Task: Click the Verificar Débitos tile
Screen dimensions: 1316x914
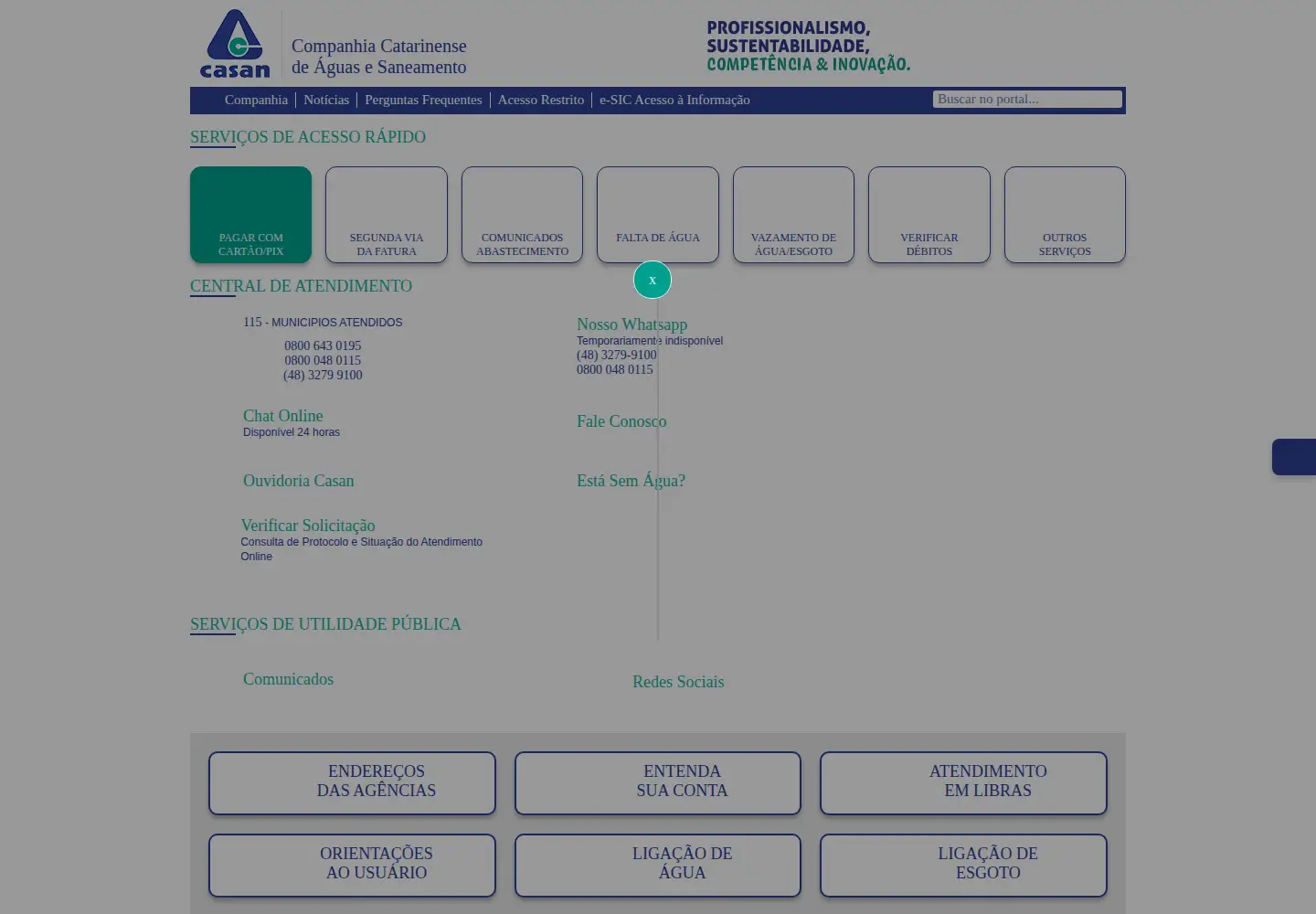Action: (929, 215)
